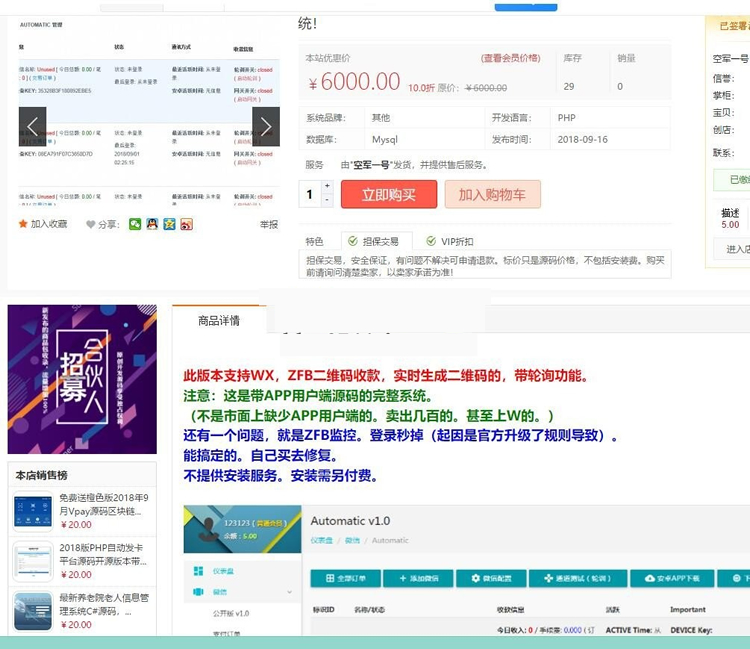Click the quantity input field
The height and width of the screenshot is (649, 750).
(x=310, y=194)
